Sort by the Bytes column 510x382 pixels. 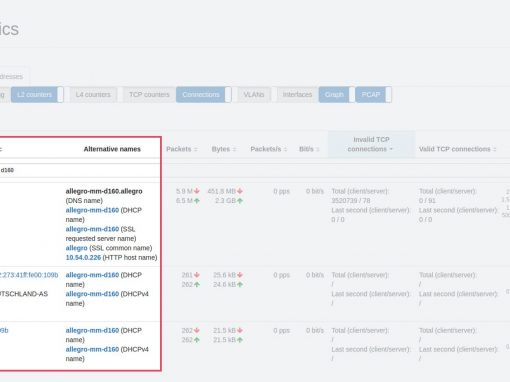(x=224, y=149)
